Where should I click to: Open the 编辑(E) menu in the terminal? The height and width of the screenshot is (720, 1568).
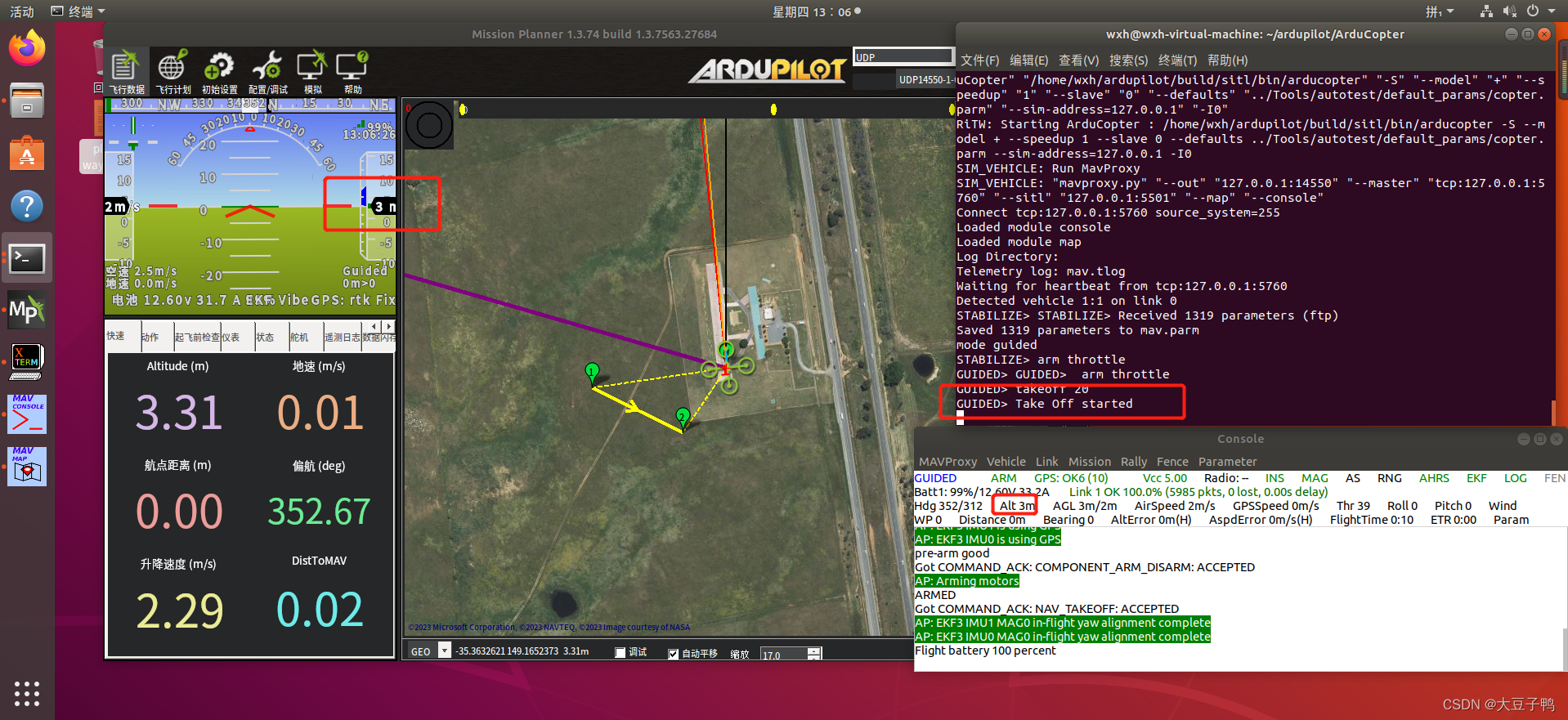click(x=1028, y=60)
